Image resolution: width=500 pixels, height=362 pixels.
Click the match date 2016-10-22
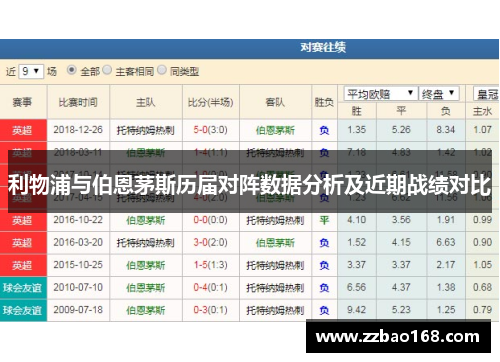click(x=78, y=220)
